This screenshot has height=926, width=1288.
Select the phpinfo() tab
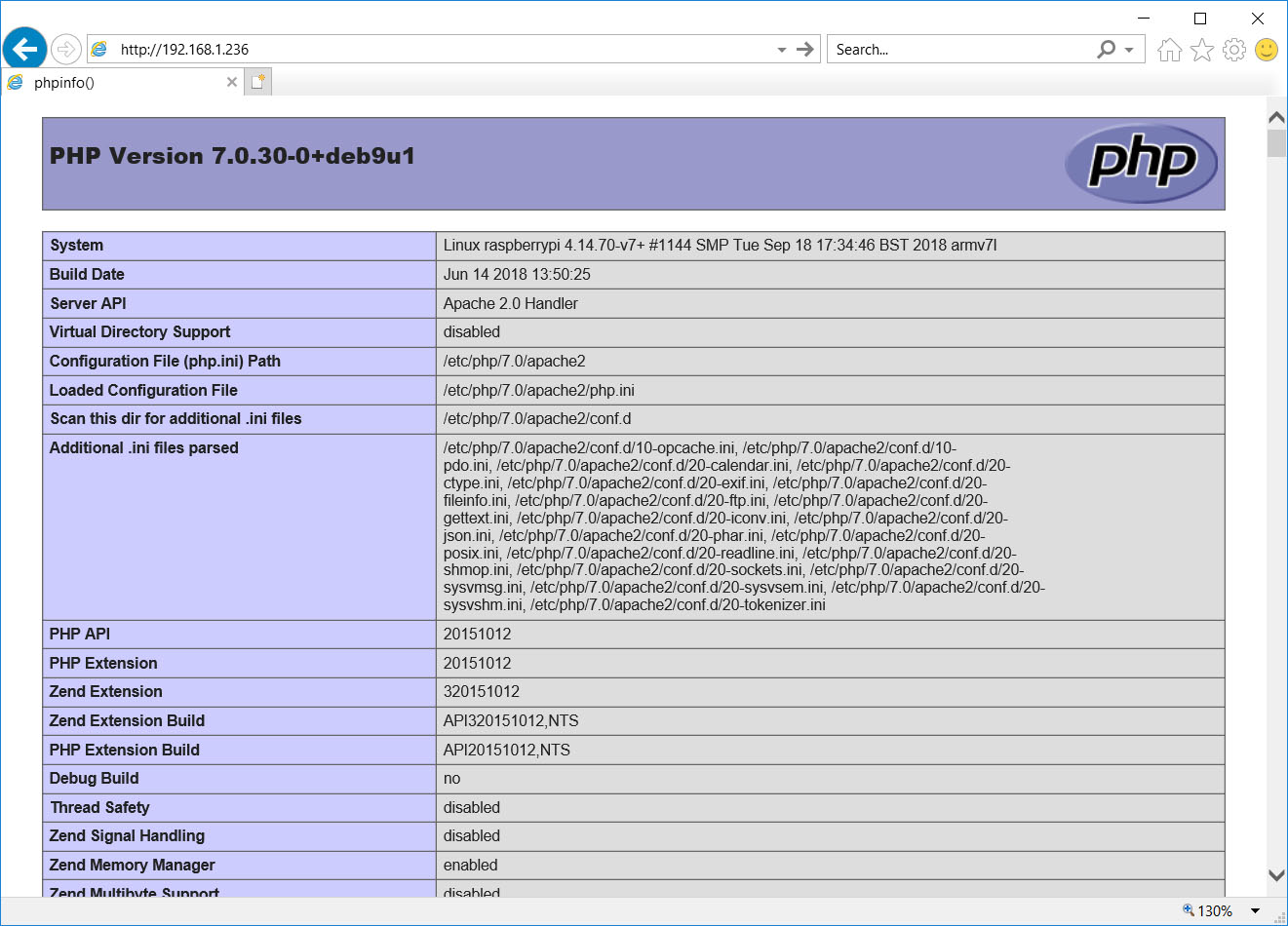[122, 83]
